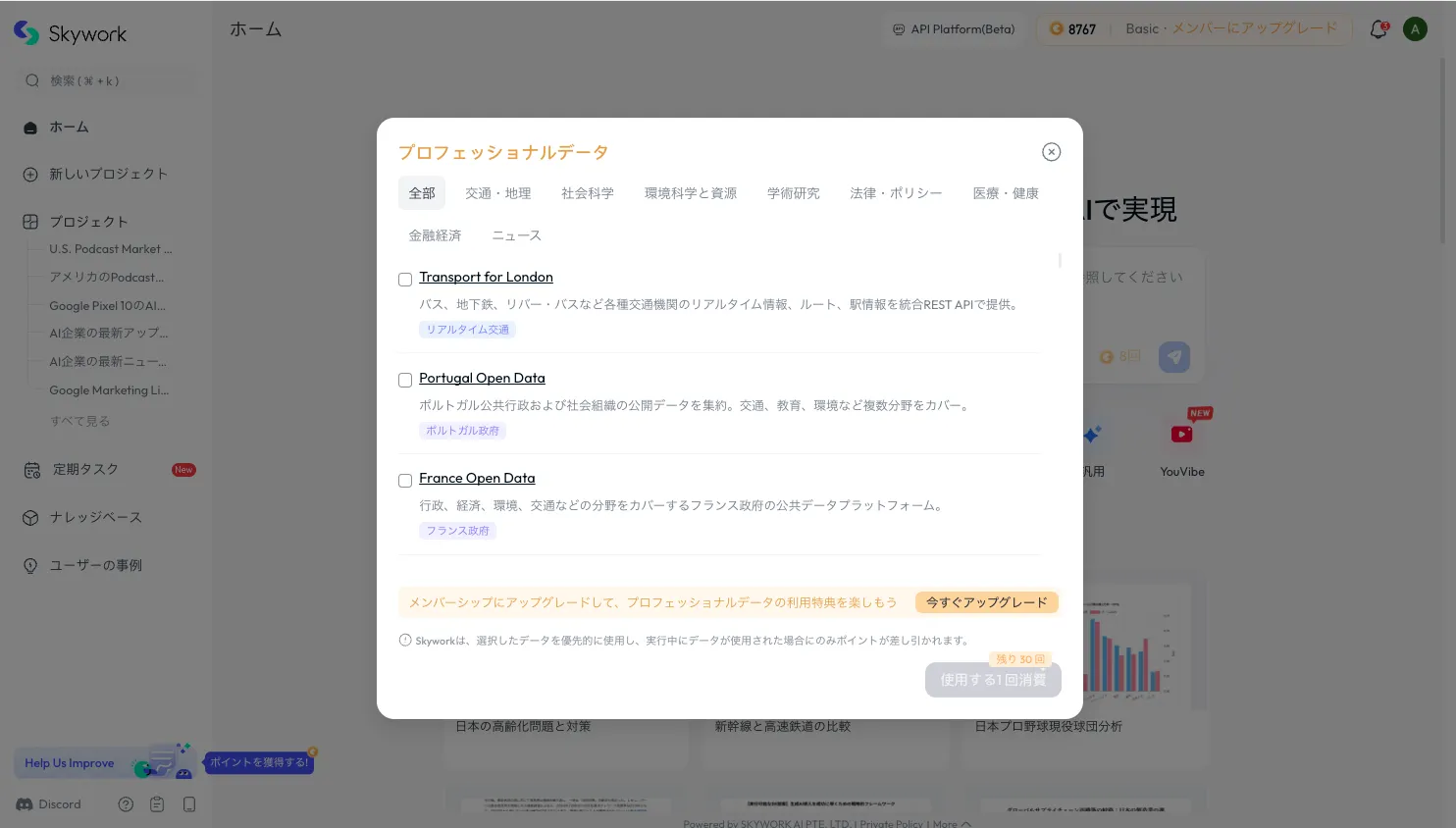Select the 全部 tab
Viewport: 1456px width, 828px height.
pyautogui.click(x=422, y=193)
